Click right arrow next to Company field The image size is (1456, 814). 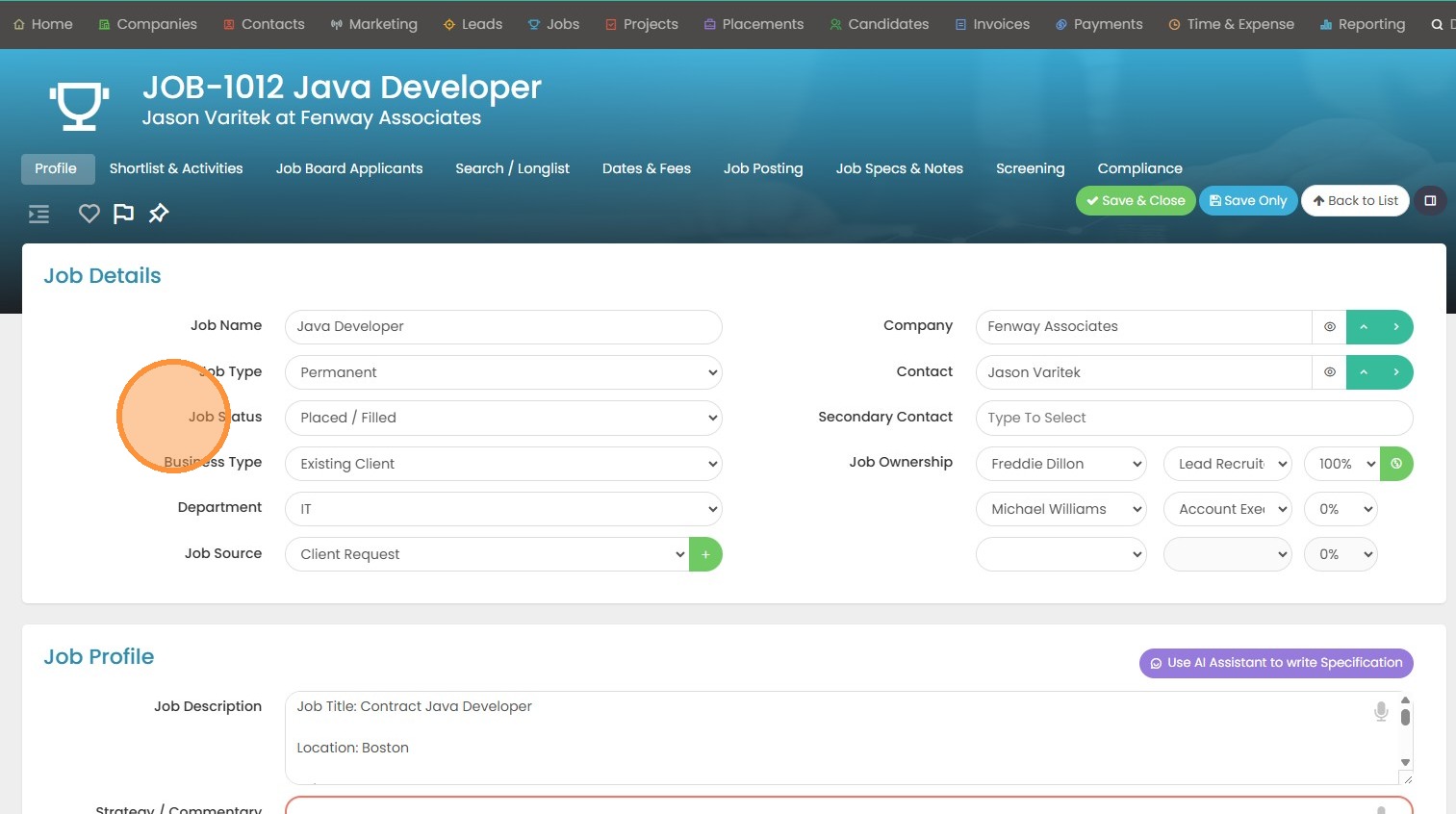tap(1396, 327)
